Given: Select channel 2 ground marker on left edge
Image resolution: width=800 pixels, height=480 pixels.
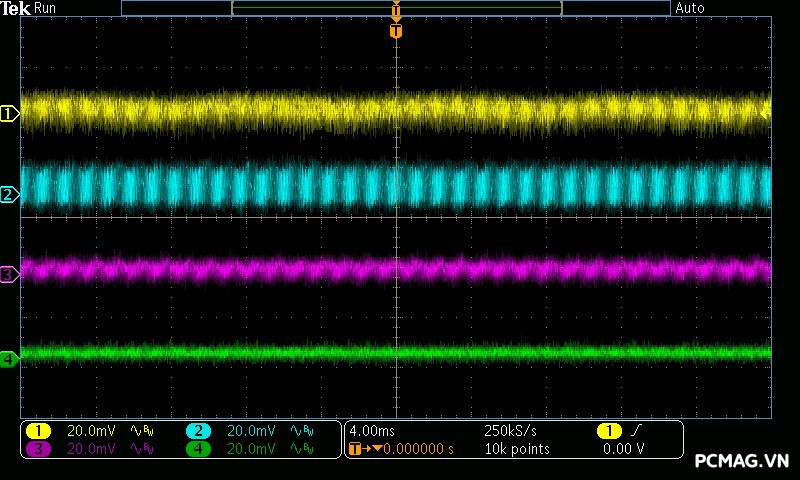Looking at the screenshot, I should tap(9, 194).
